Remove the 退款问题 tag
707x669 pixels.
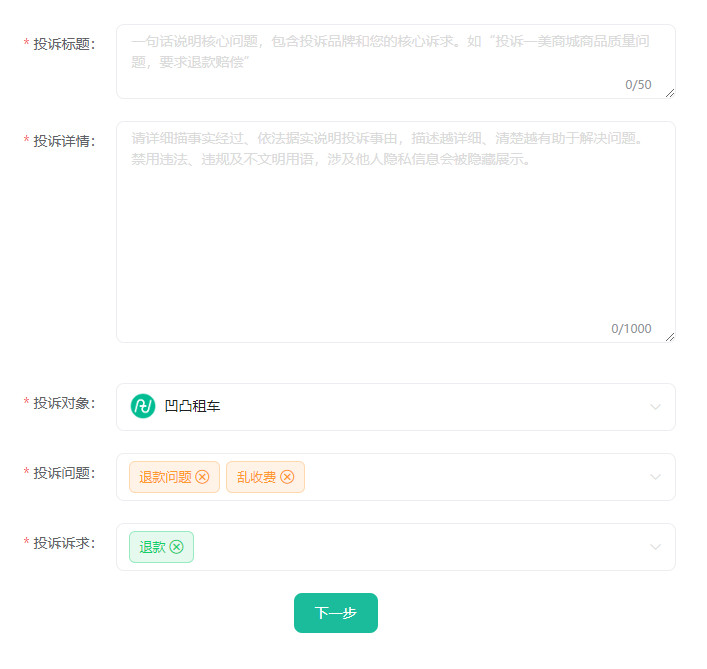click(202, 477)
